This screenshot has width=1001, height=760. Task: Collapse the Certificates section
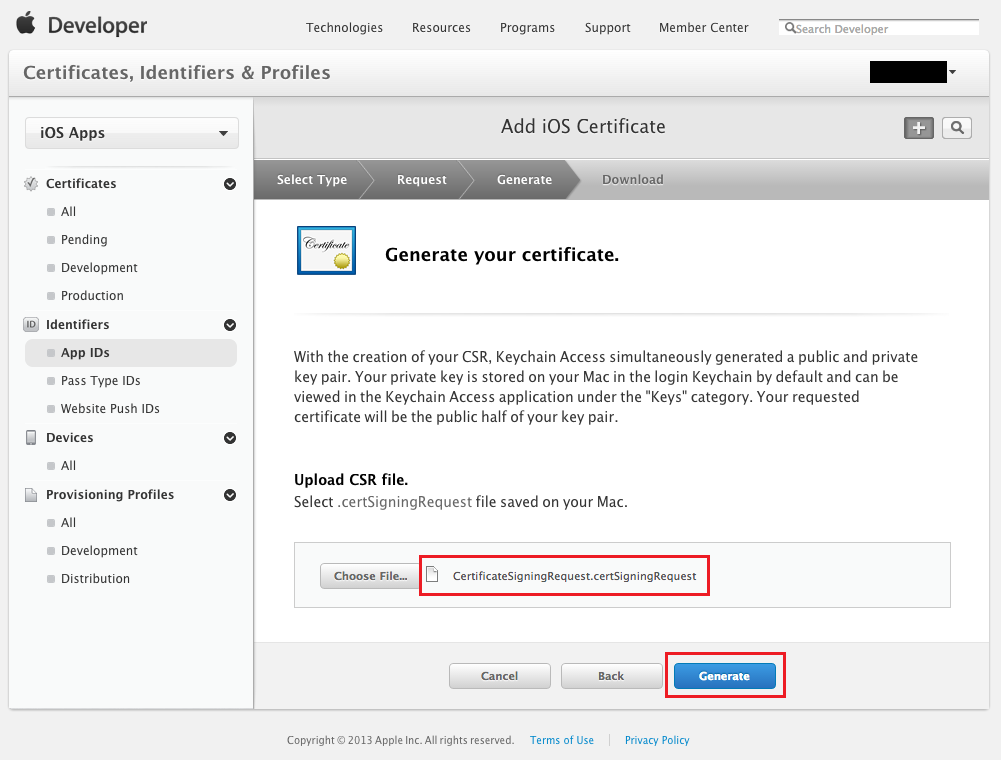coord(230,184)
